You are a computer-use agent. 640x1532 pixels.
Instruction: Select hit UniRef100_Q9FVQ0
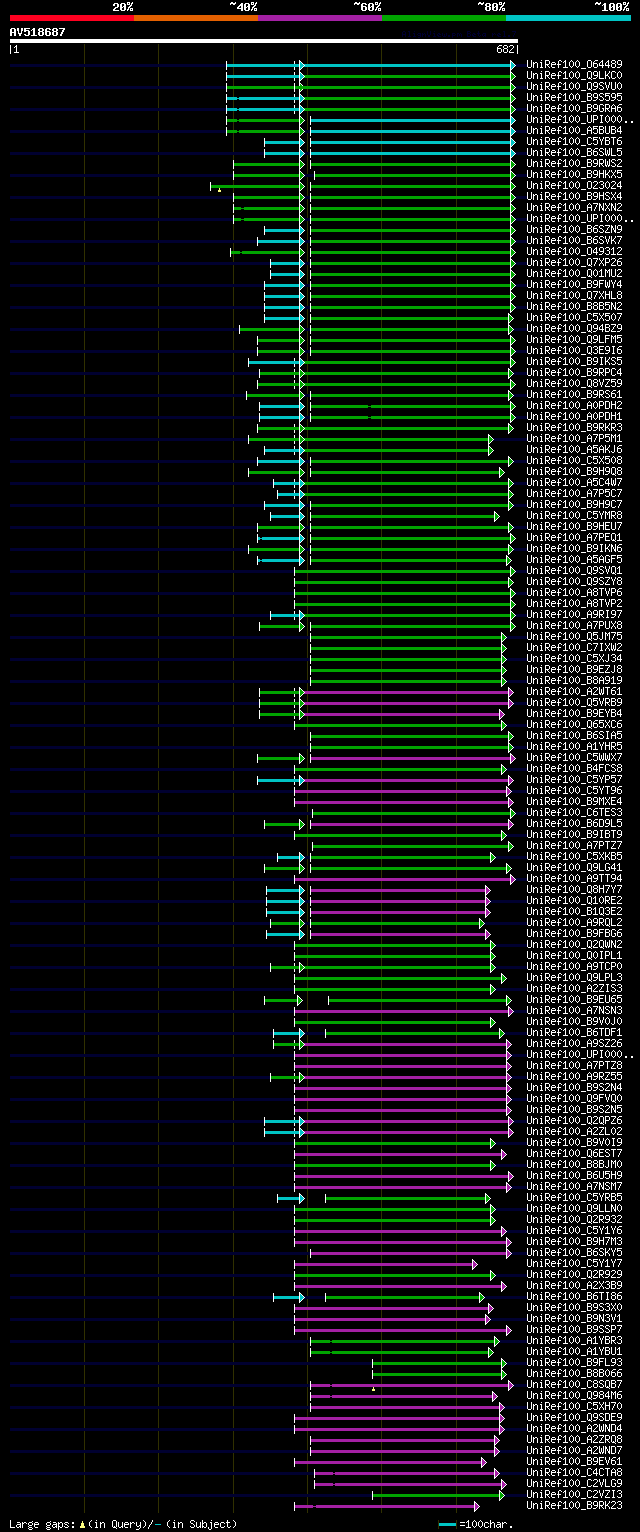pos(574,1098)
